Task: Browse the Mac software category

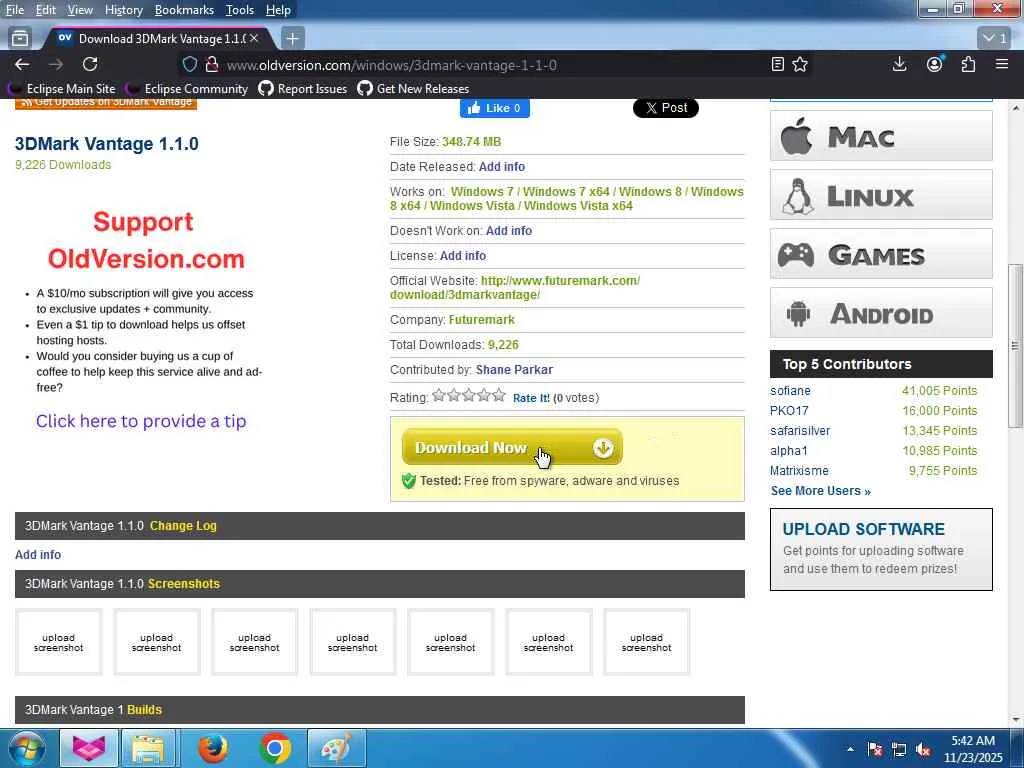Action: 881,136
